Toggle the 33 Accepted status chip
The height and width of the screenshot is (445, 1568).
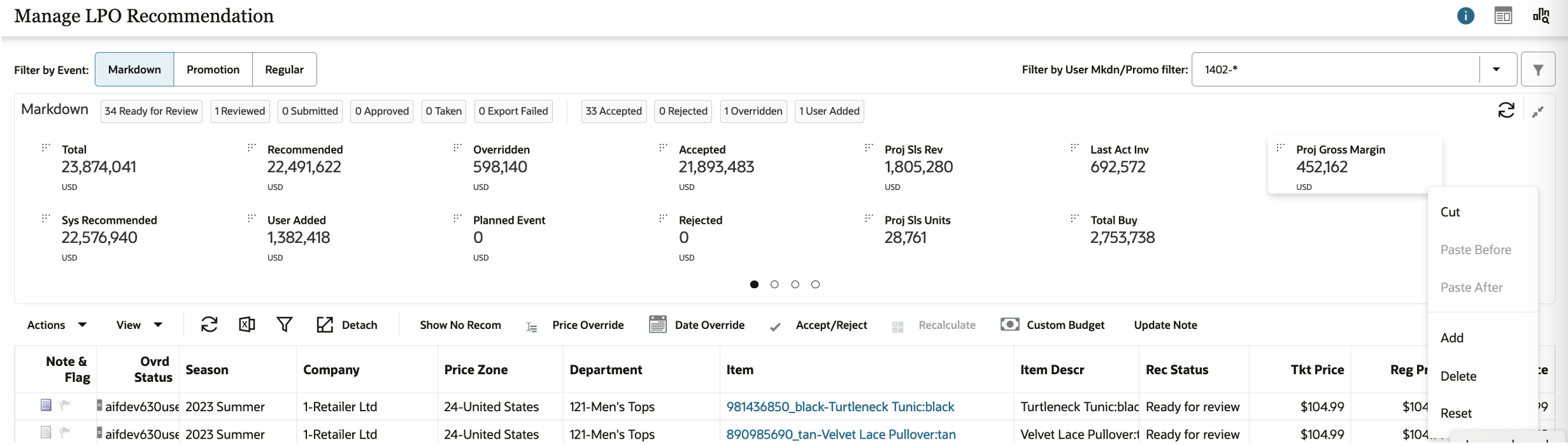pos(614,111)
